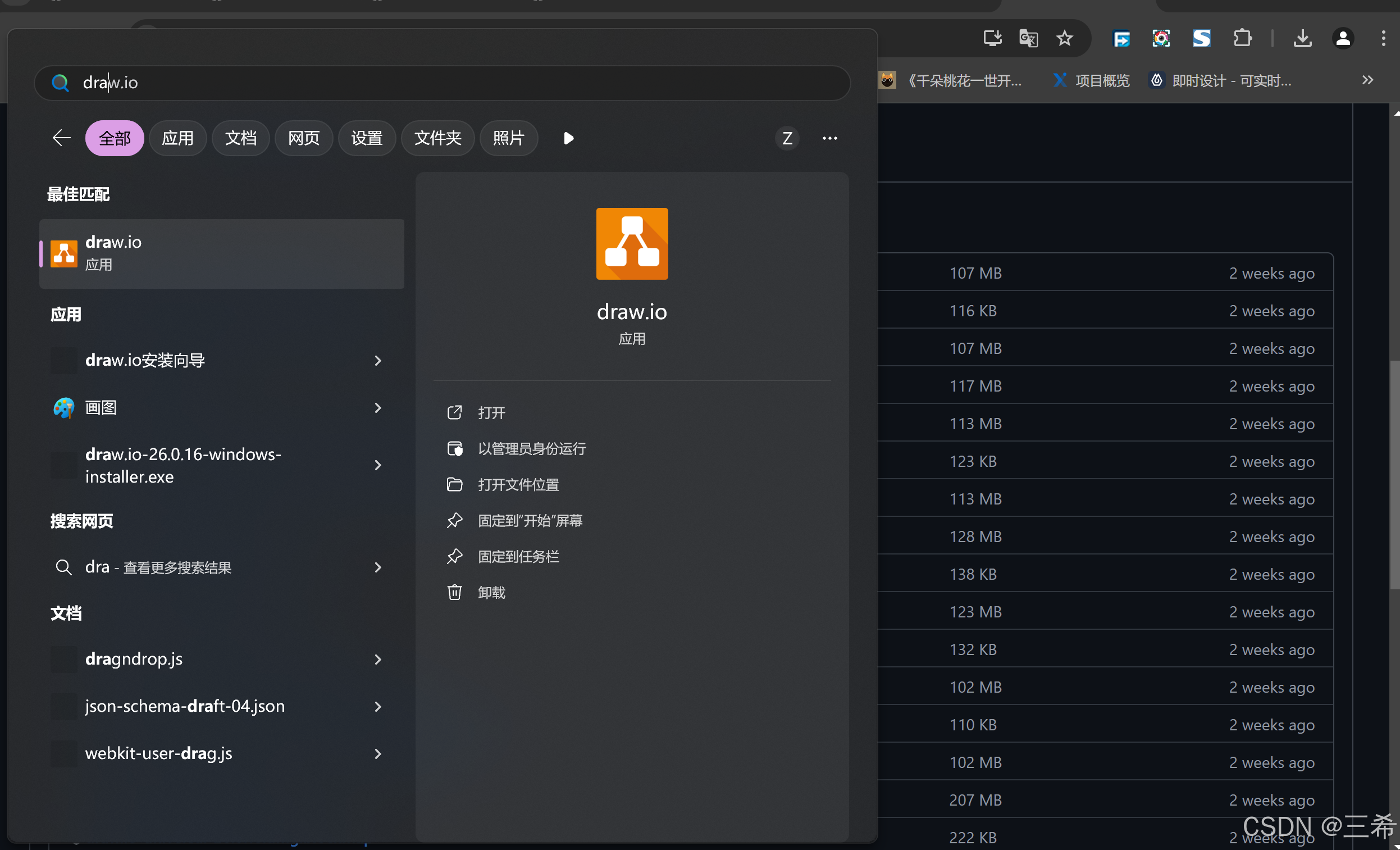Run draw.io as administrator via 以管理员身份运行
The image size is (1400, 850).
pos(532,448)
